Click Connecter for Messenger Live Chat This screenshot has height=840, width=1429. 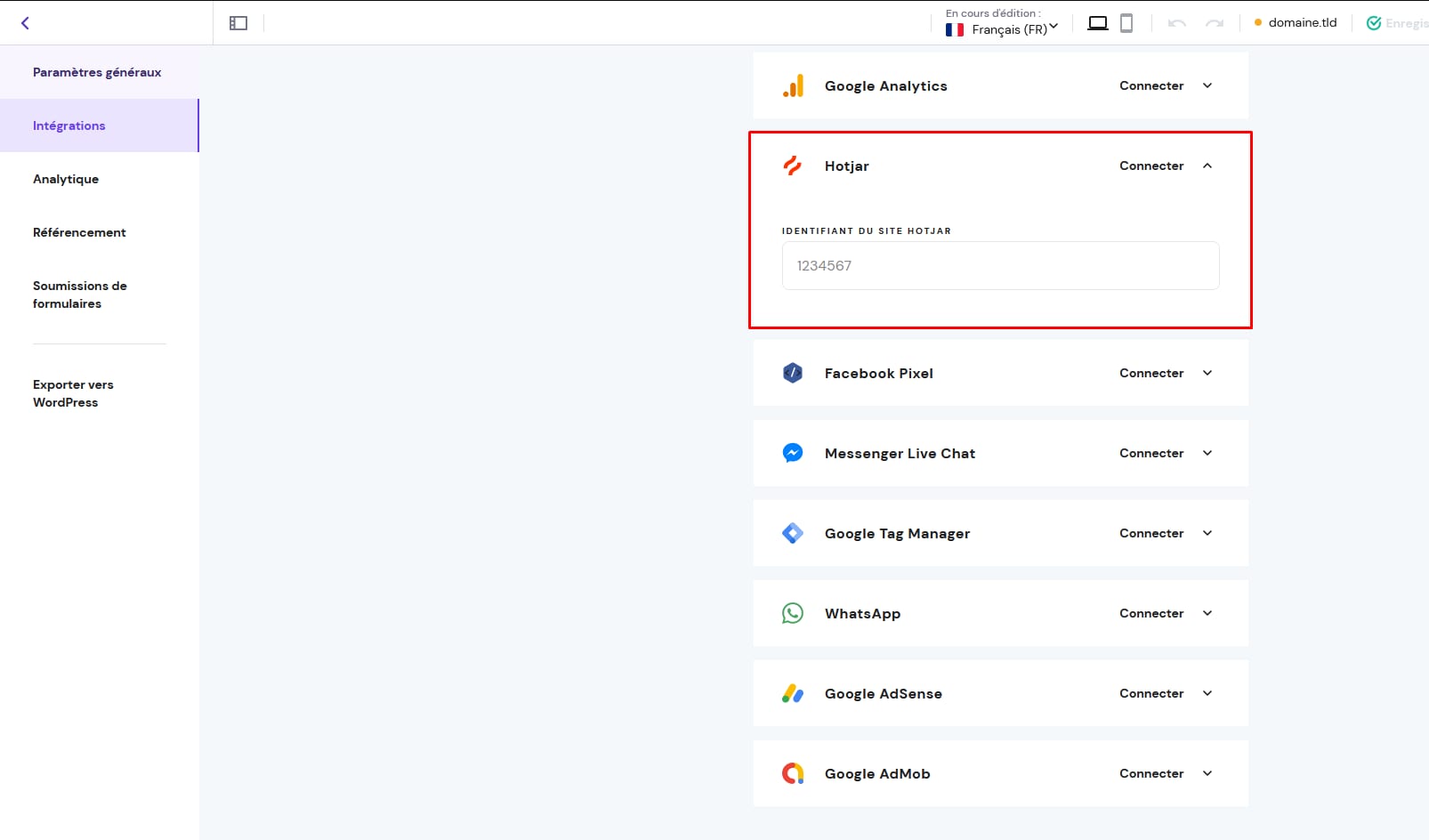pyautogui.click(x=1150, y=453)
